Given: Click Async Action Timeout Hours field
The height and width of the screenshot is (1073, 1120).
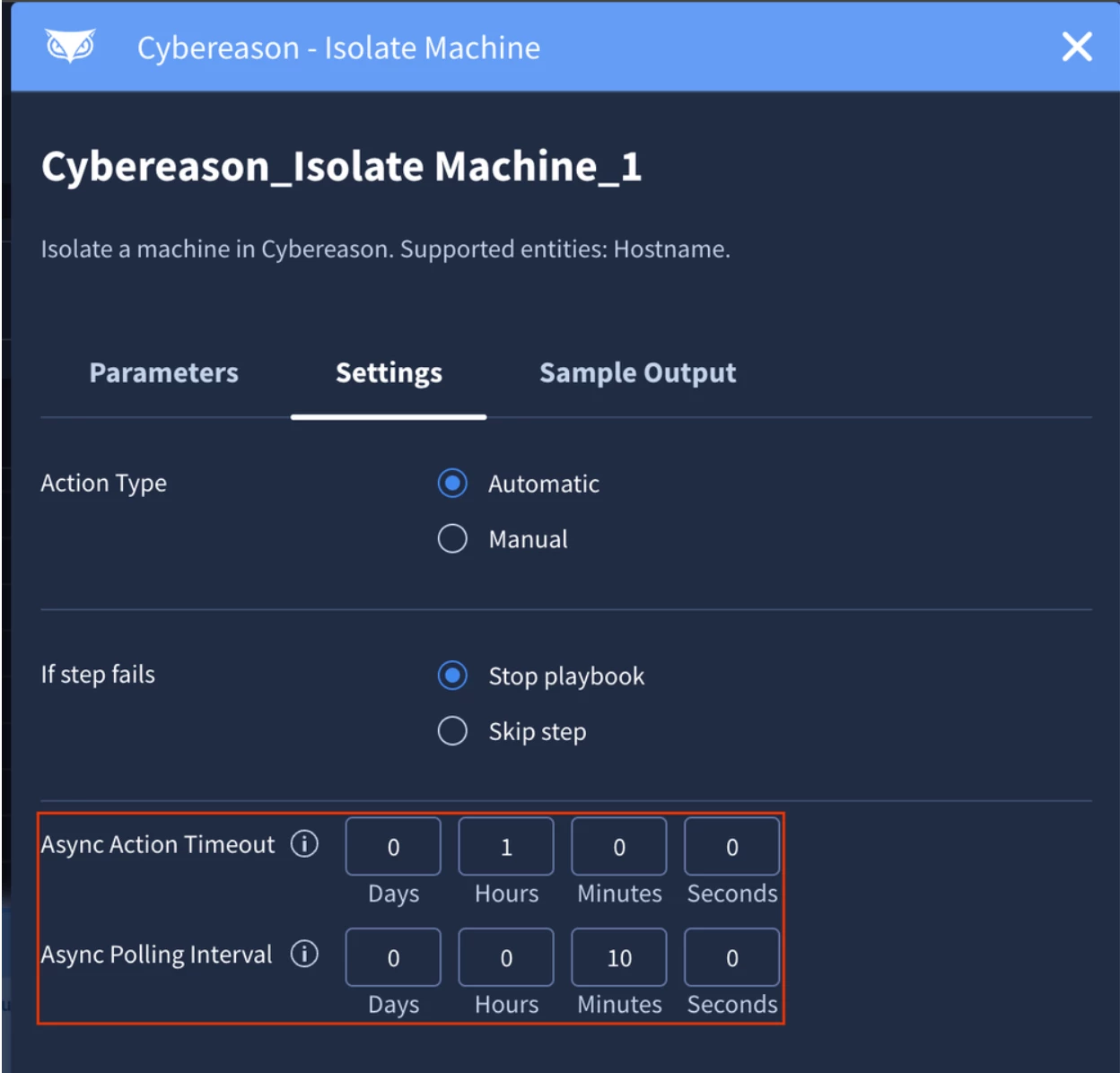Looking at the screenshot, I should pos(506,846).
